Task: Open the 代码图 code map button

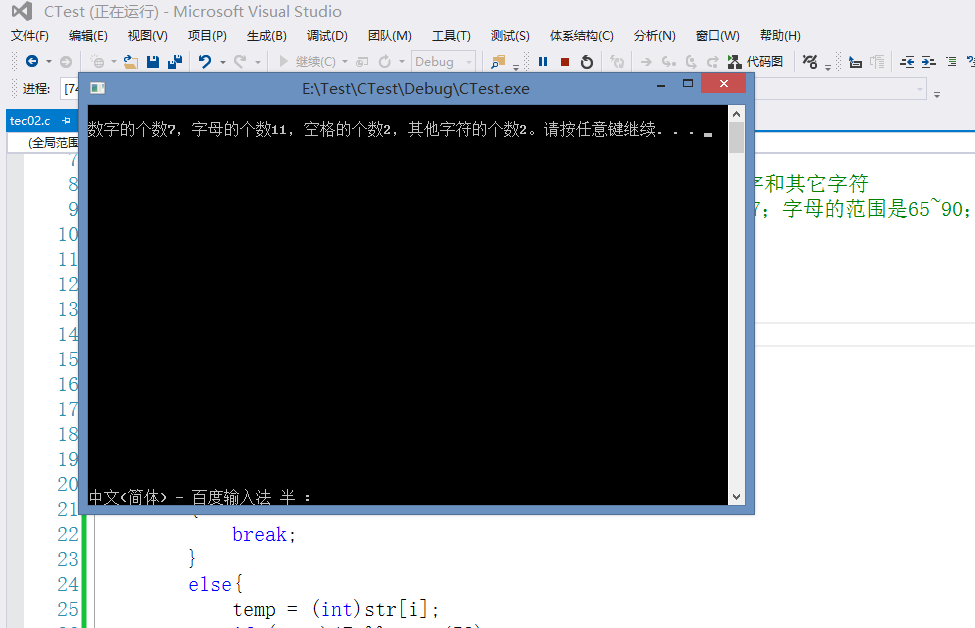Action: pyautogui.click(x=756, y=62)
